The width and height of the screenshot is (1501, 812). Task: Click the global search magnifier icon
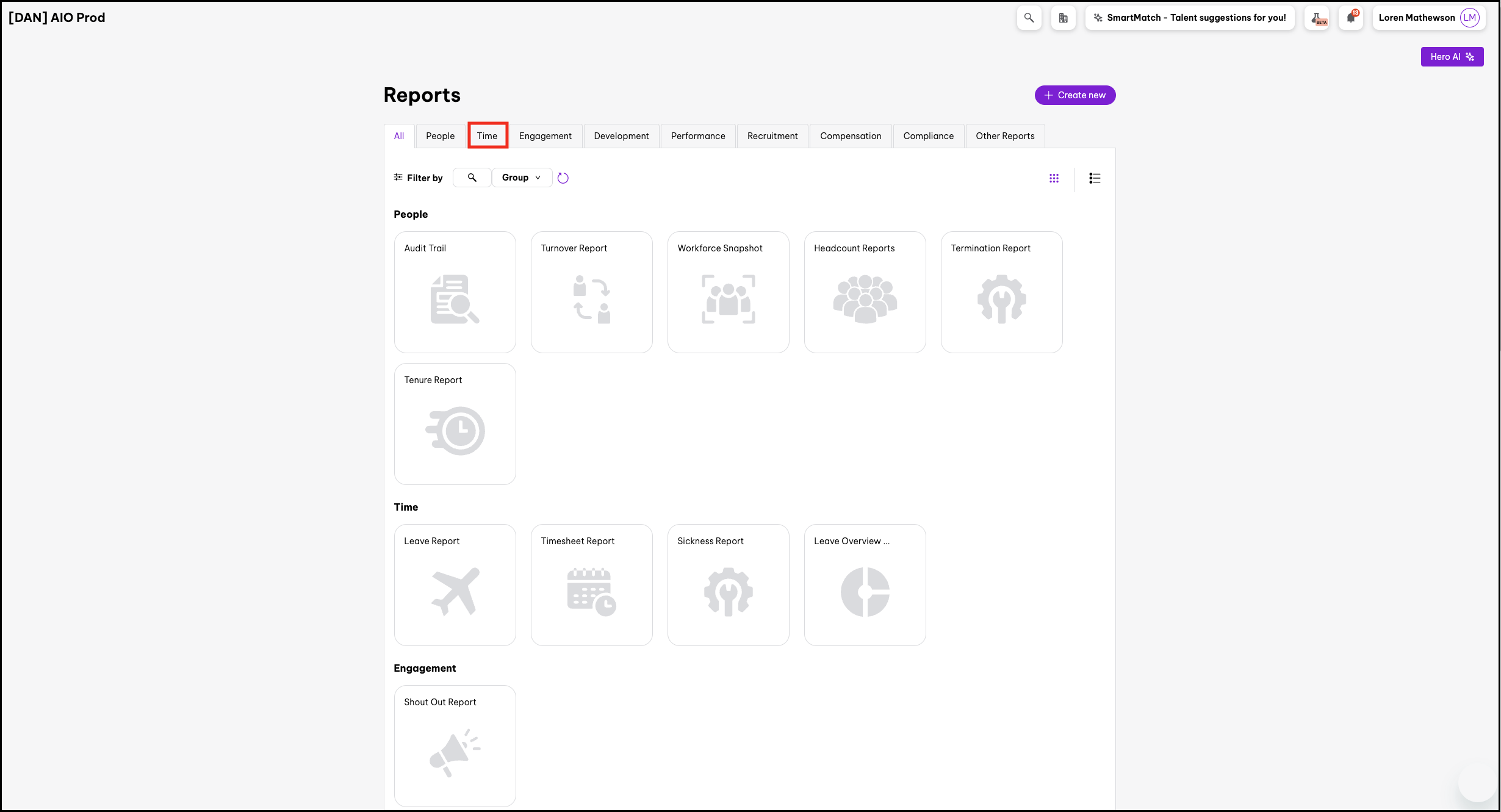click(x=1029, y=18)
